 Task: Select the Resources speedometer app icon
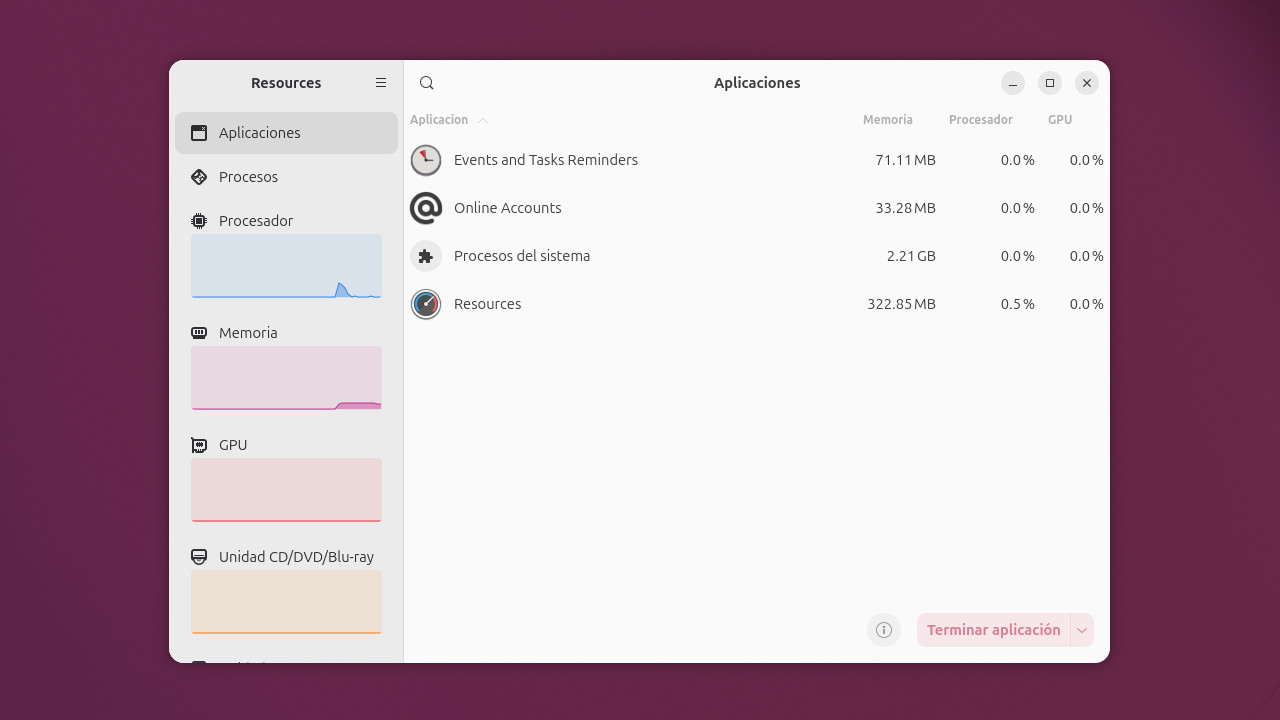coord(426,304)
